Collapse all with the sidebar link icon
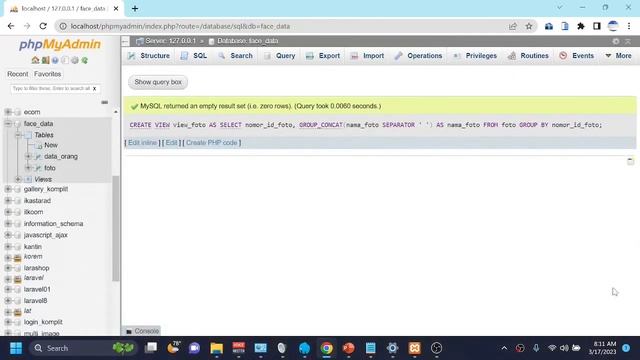Screen dimensions: 640x360 (x=104, y=102)
